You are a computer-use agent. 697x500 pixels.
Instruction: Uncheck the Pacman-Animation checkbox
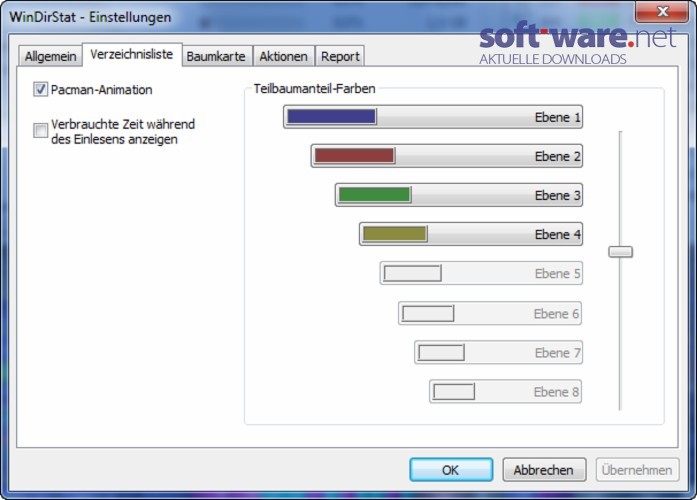click(40, 89)
